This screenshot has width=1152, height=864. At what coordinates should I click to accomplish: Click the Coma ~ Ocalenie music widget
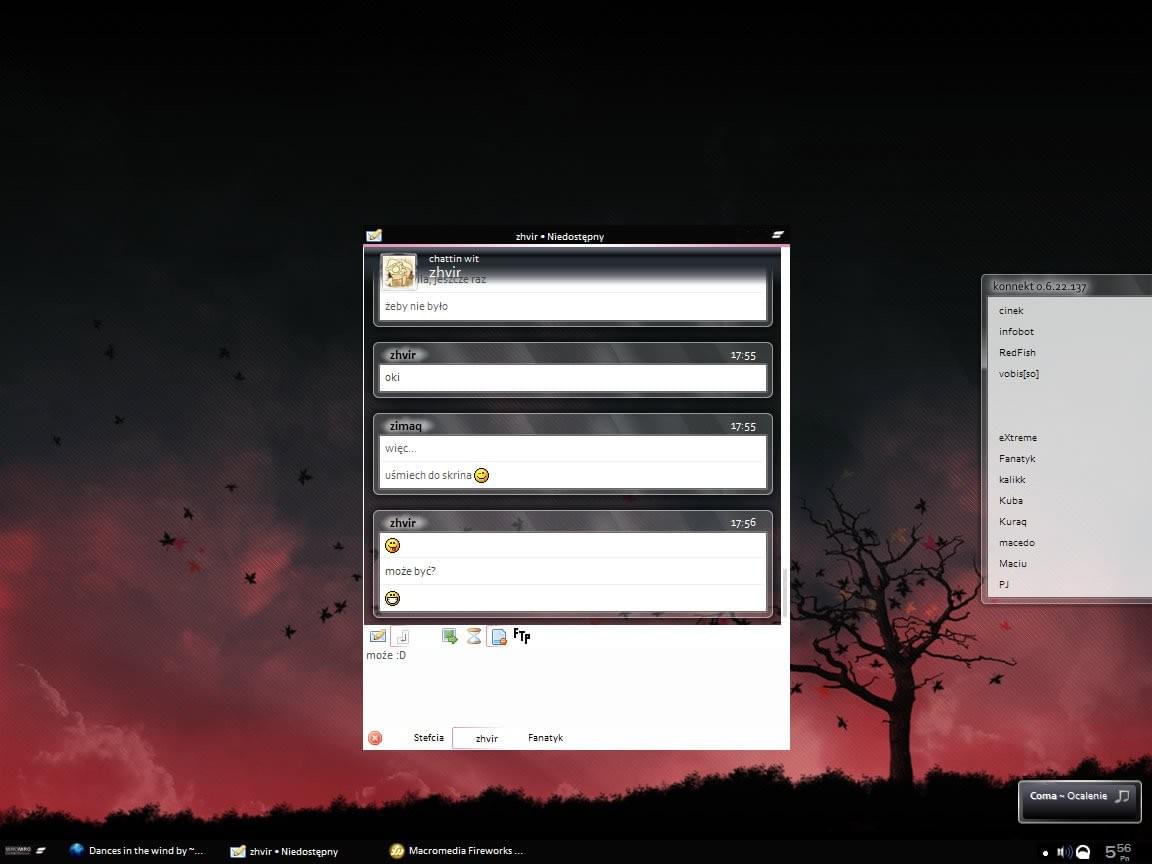tap(1078, 797)
